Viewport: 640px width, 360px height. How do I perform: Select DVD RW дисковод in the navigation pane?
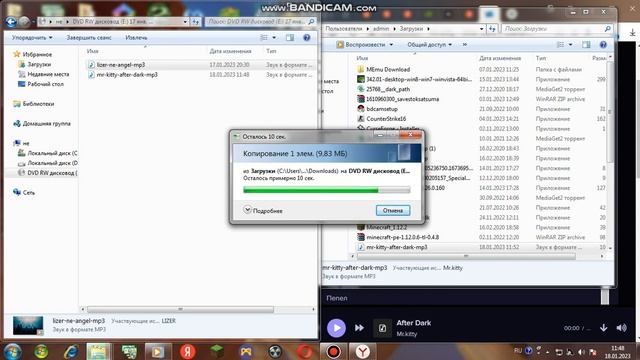52,173
